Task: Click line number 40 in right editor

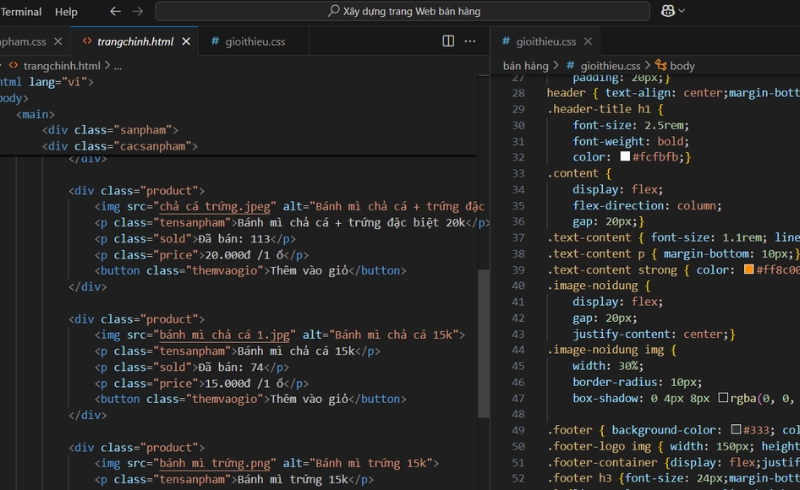Action: tap(518, 285)
